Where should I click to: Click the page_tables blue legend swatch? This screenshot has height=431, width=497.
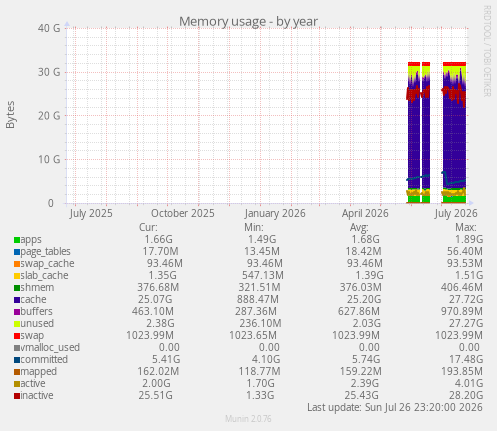17,252
